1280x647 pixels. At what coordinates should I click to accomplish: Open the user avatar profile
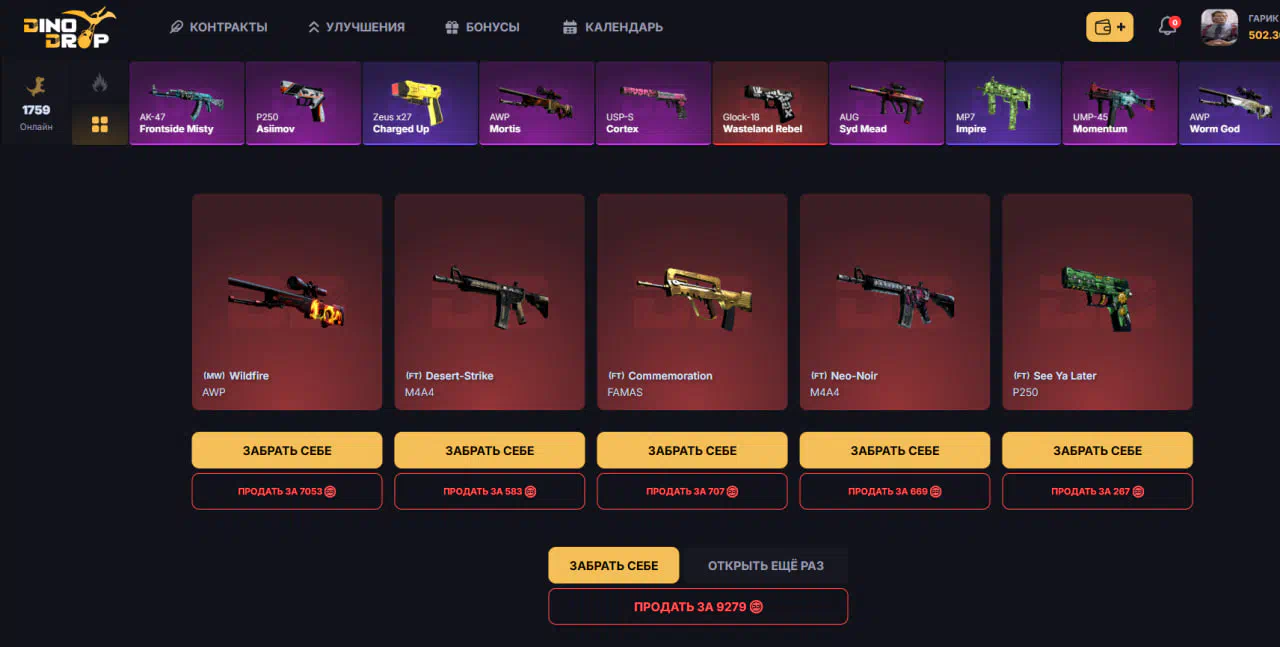click(1219, 27)
